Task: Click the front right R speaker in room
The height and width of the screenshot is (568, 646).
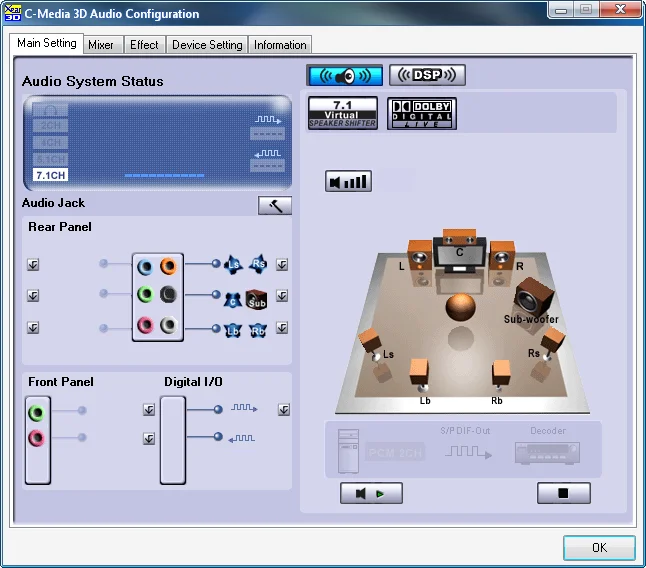Action: pyautogui.click(x=502, y=255)
